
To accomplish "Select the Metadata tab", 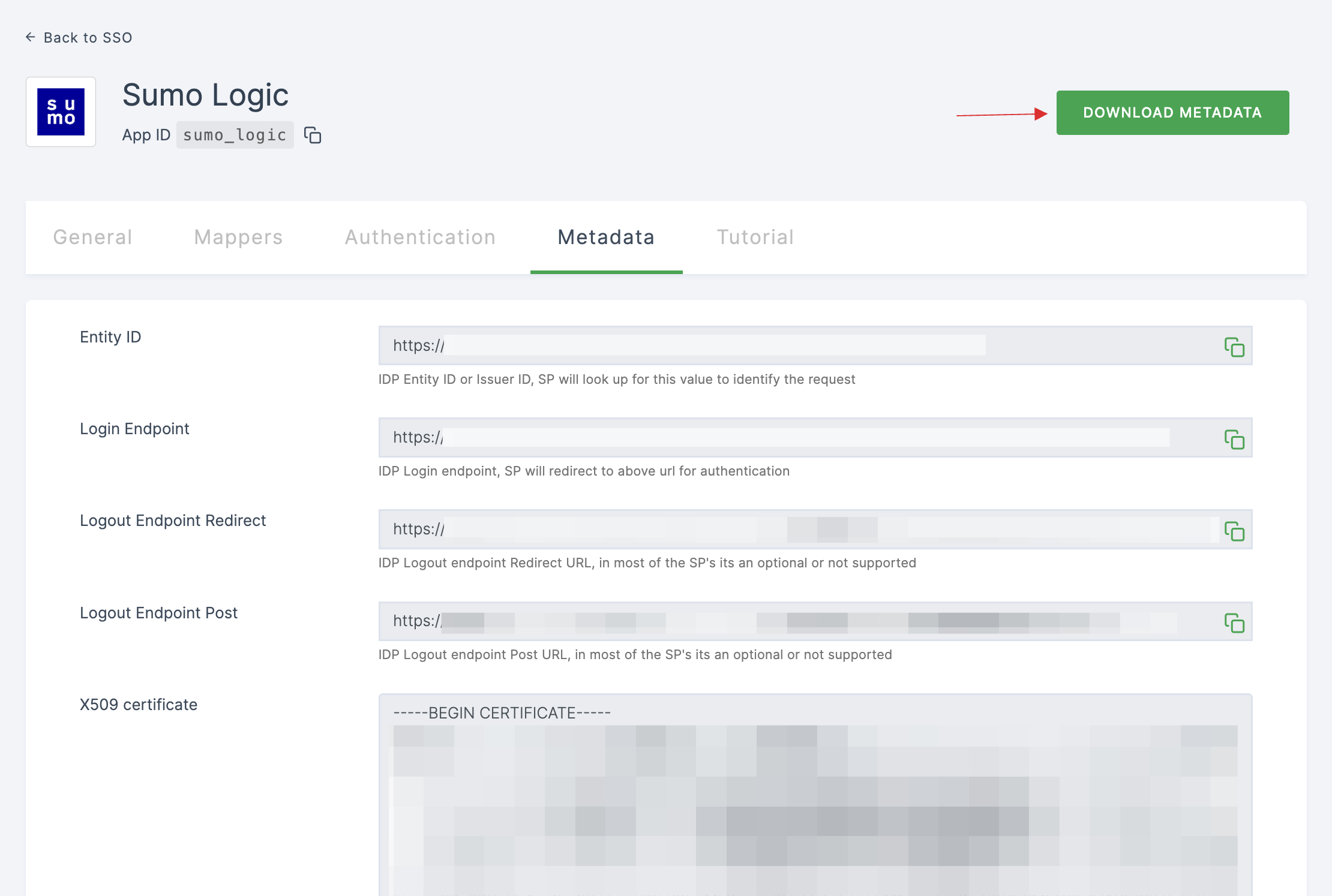I will 607,237.
